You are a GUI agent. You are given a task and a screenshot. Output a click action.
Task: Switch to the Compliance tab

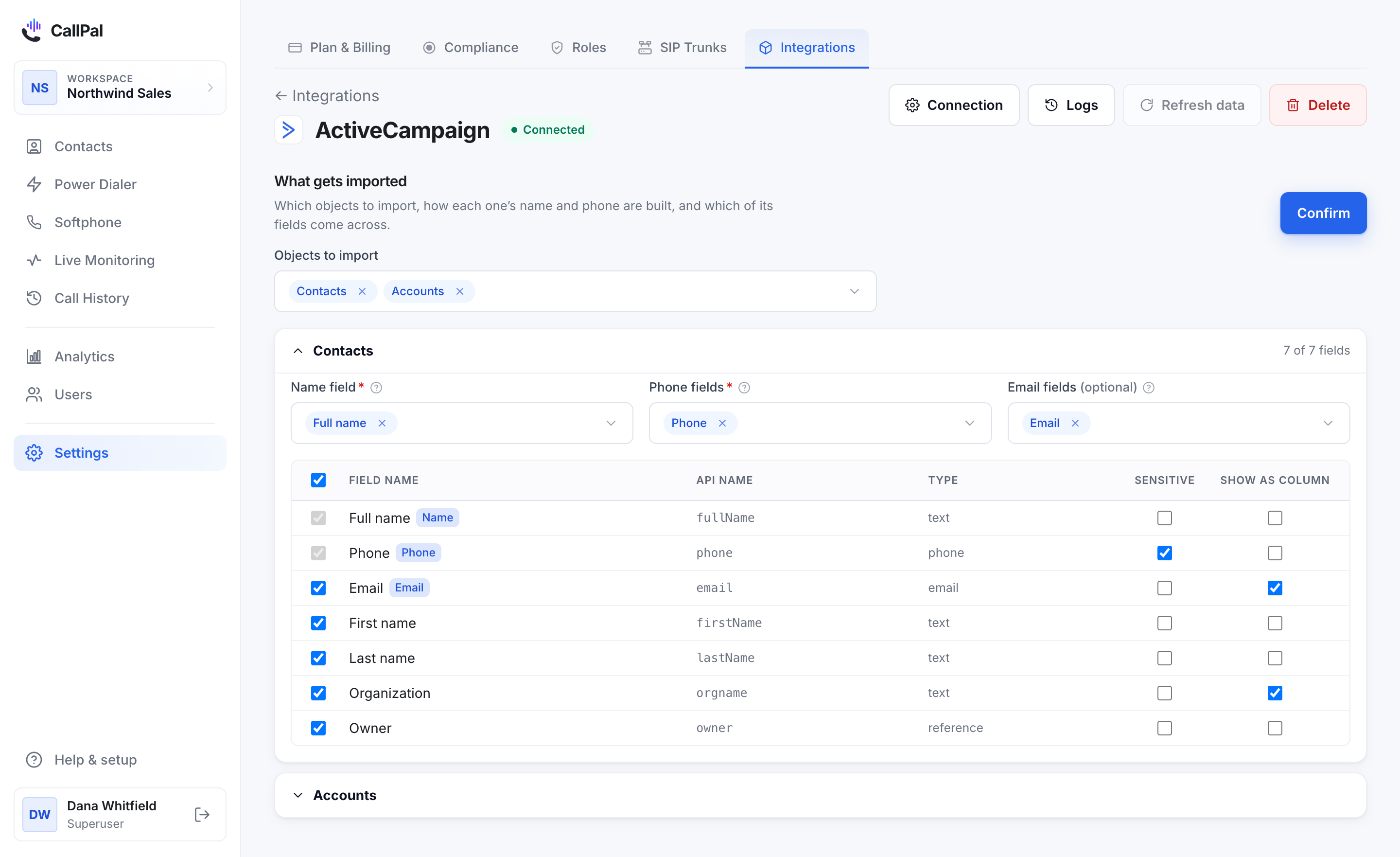pyautogui.click(x=471, y=48)
